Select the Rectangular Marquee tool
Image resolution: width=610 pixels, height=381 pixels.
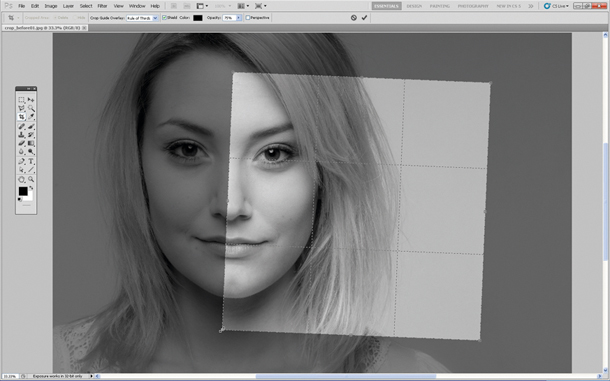coord(21,100)
